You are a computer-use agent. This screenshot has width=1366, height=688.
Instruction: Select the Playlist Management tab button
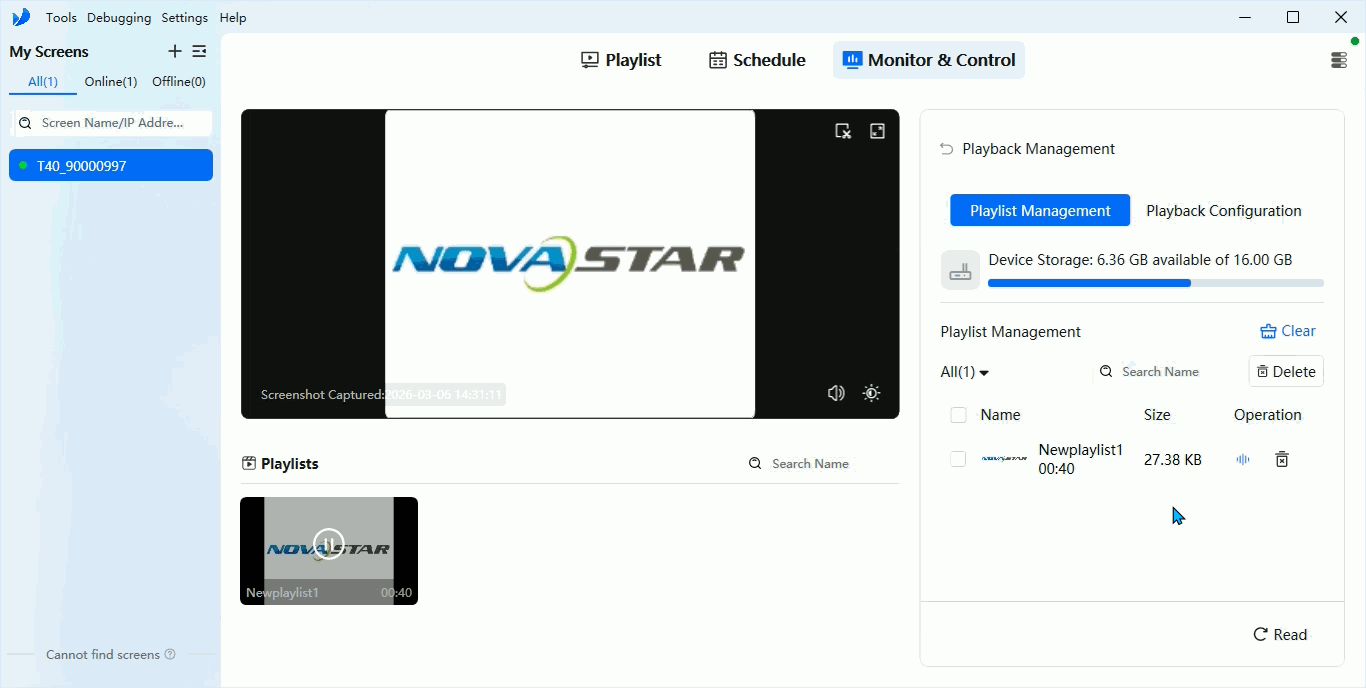1040,211
